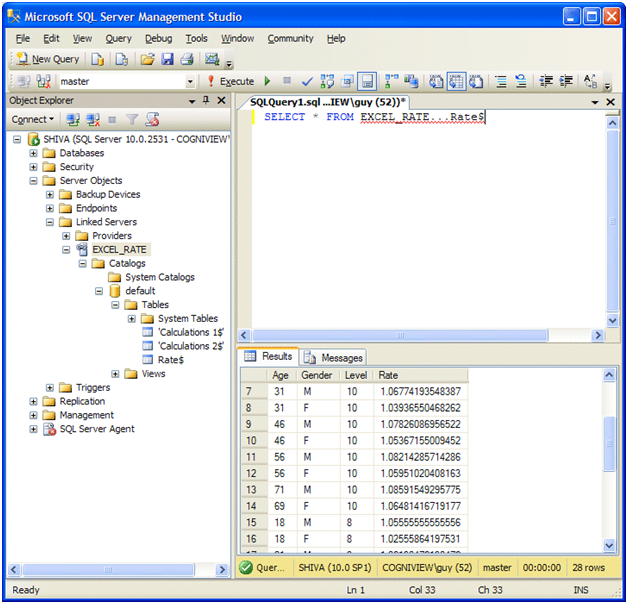This screenshot has height=604, width=628.
Task: Click the Execute button
Action: click(x=231, y=82)
